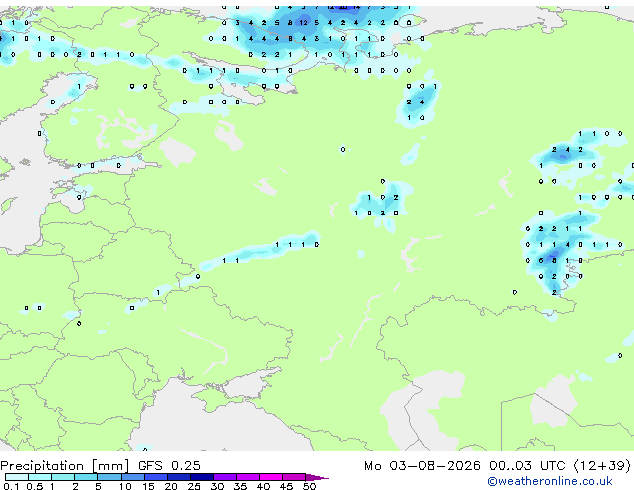Image resolution: width=634 pixels, height=490 pixels.
Task: Select the "30" legend scale label
Action: (217, 486)
